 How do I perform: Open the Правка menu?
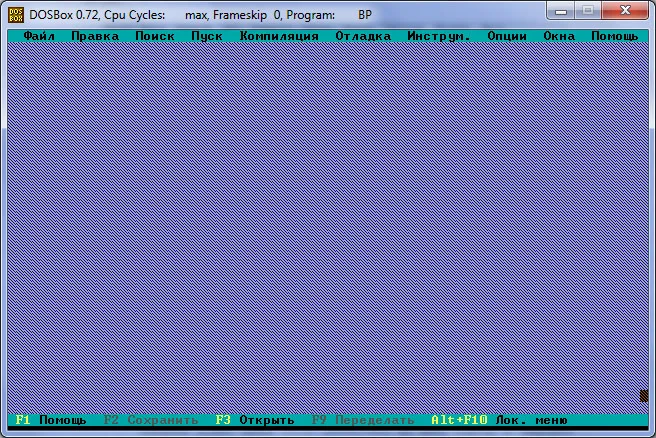coord(95,36)
